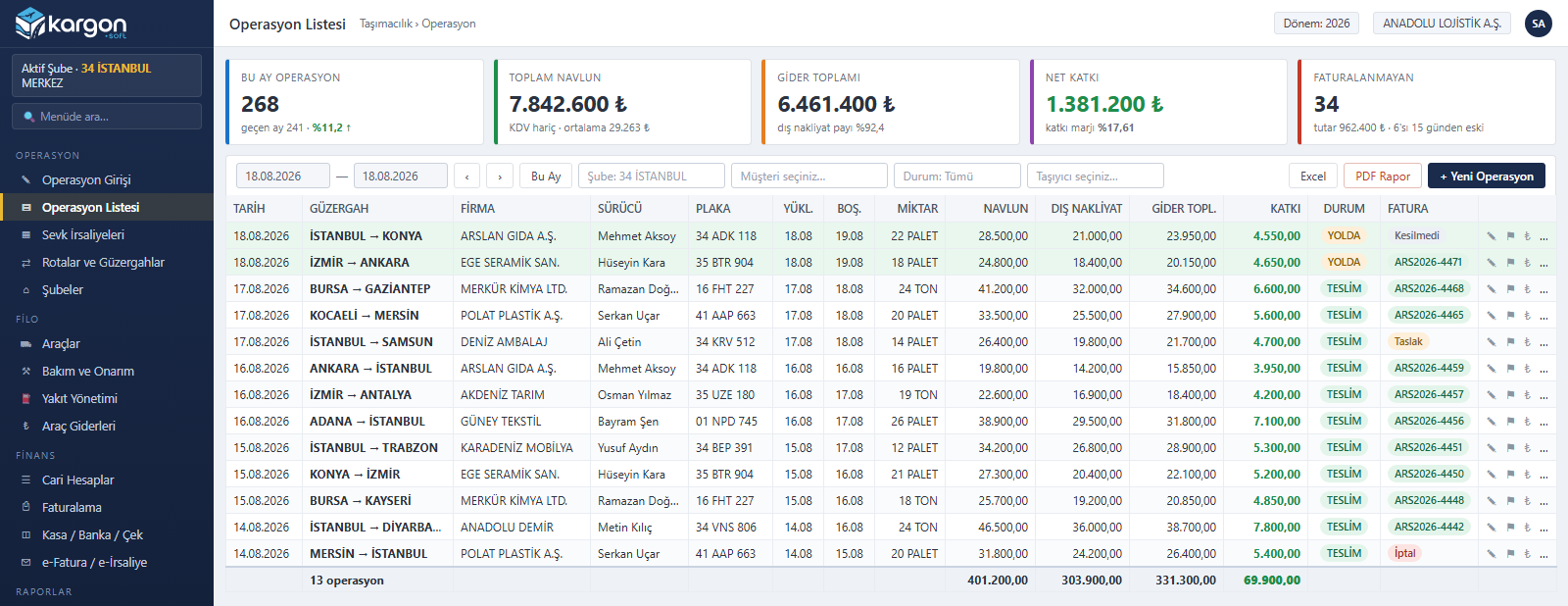
Task: Focus the Menüde ara search box
Action: [107, 117]
